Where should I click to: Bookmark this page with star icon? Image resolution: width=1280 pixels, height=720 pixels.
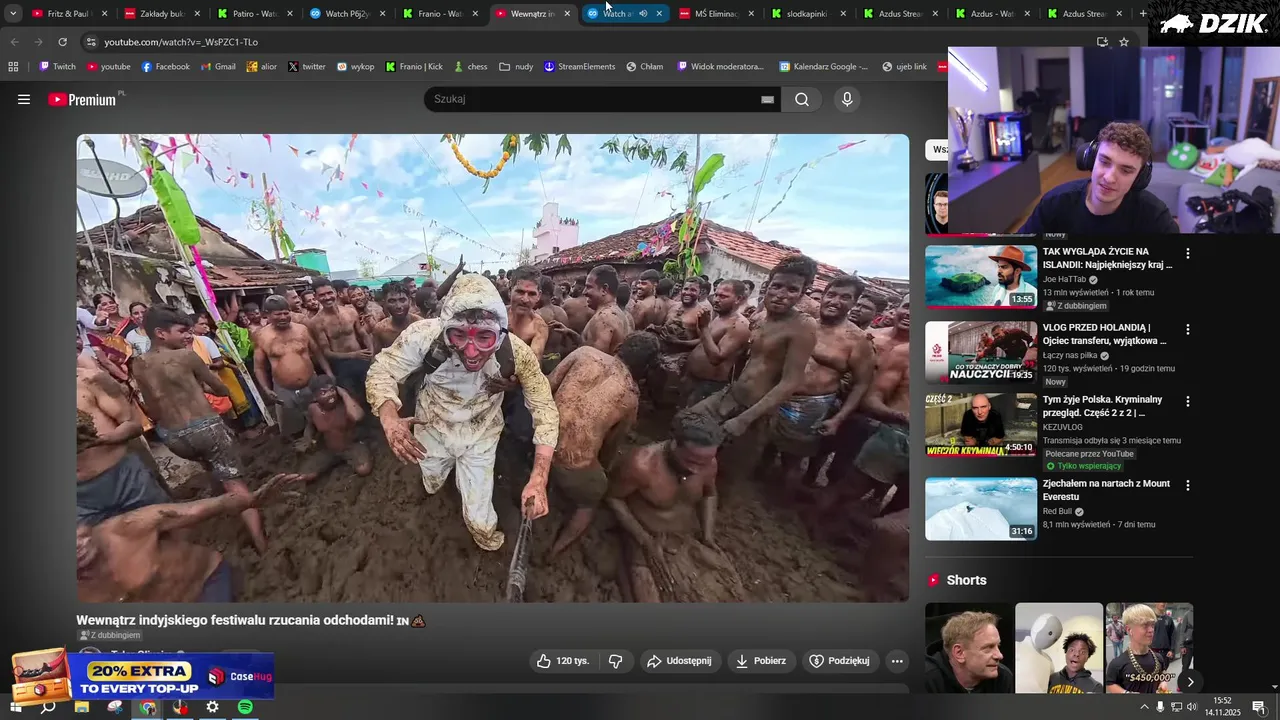pos(1124,42)
